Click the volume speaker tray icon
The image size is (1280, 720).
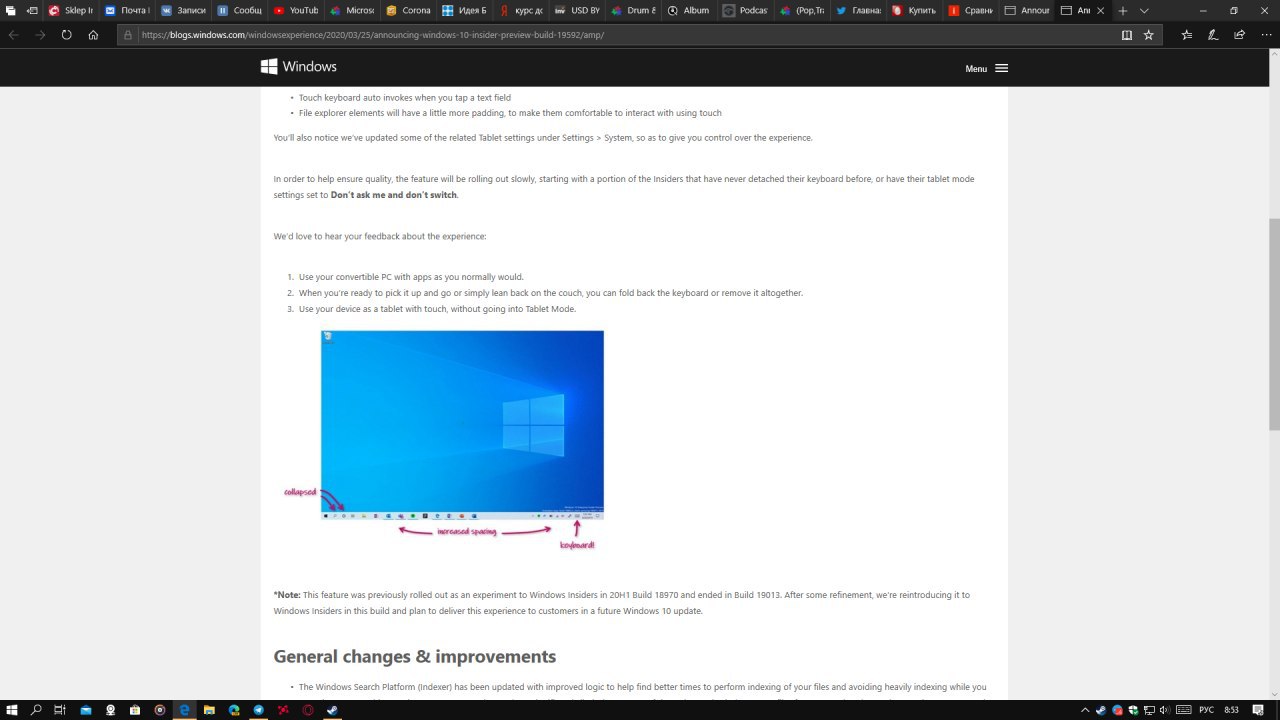1166,710
